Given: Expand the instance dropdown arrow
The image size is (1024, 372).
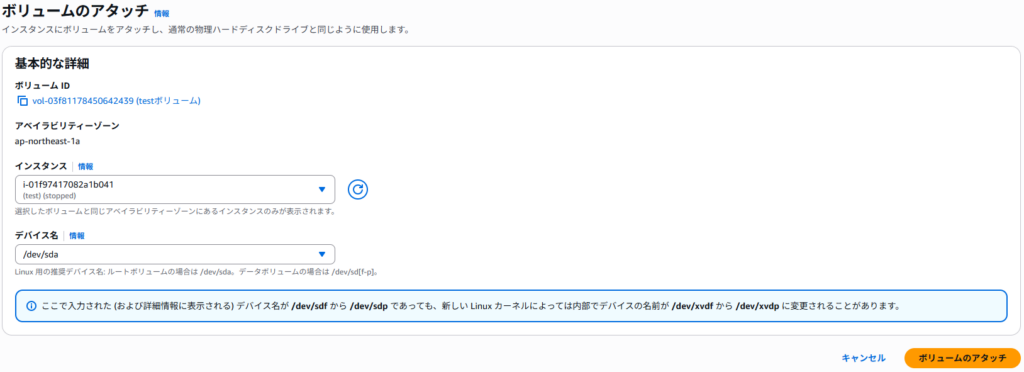Looking at the screenshot, I should 321,189.
